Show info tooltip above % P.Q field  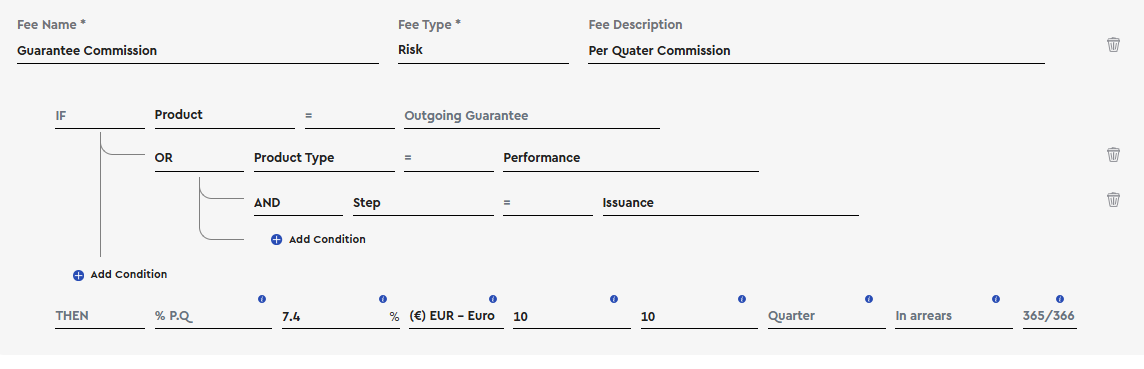pos(262,299)
